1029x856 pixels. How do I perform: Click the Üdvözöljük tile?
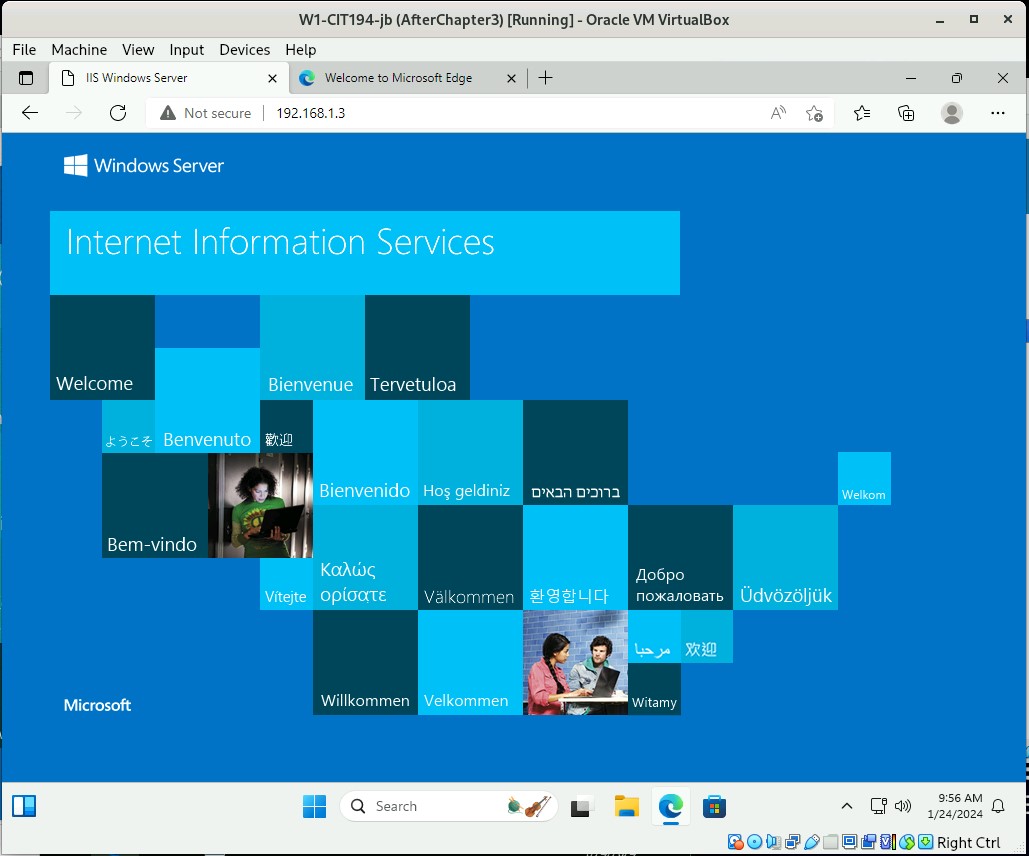click(786, 557)
